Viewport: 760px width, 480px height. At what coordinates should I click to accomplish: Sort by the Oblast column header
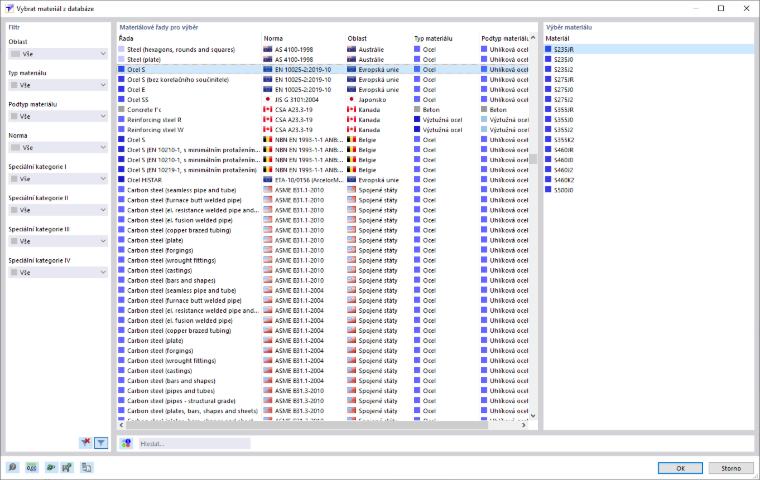tap(378, 38)
